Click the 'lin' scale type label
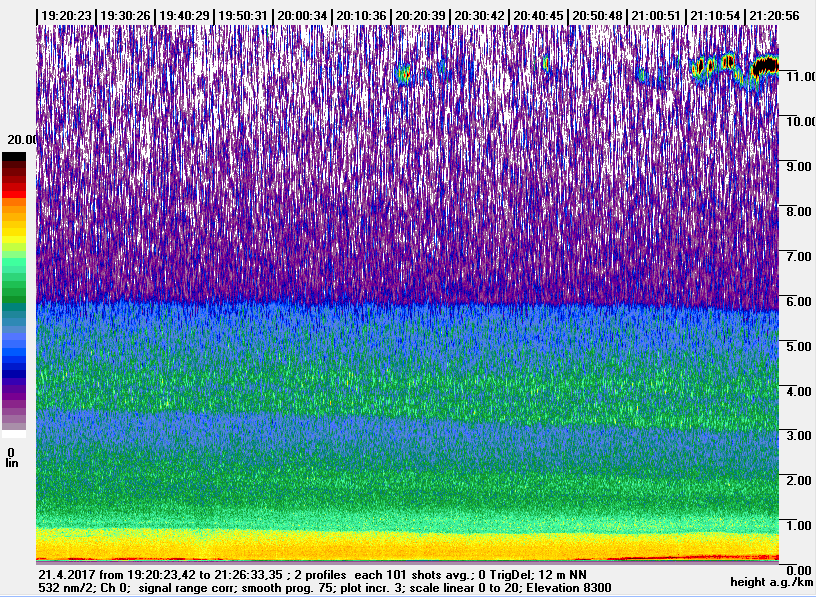Image resolution: width=816 pixels, height=597 pixels. (11, 463)
